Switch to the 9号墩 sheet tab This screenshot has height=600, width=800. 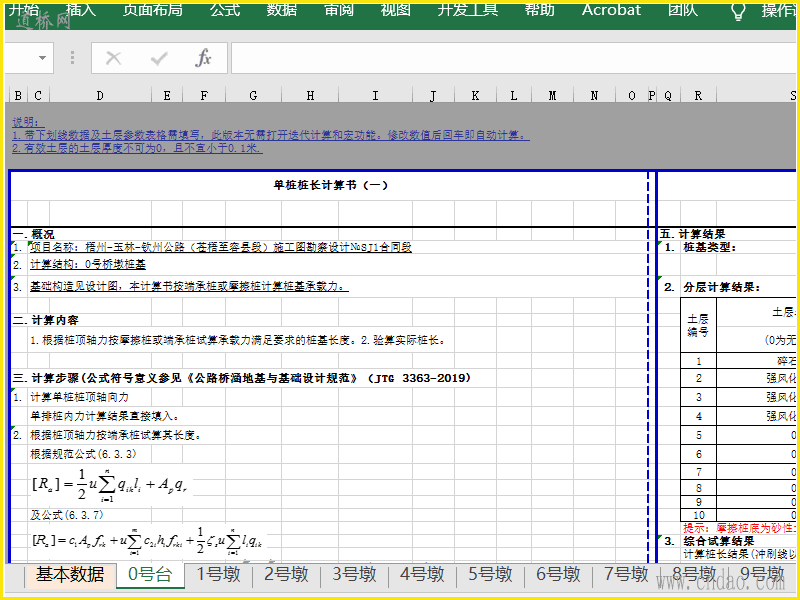click(762, 574)
